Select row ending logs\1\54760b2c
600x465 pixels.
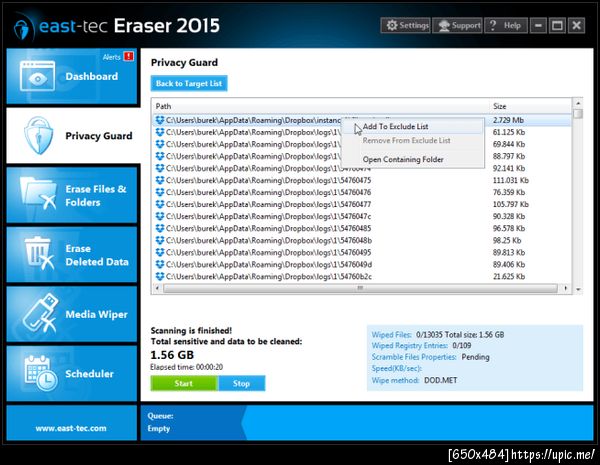point(362,276)
